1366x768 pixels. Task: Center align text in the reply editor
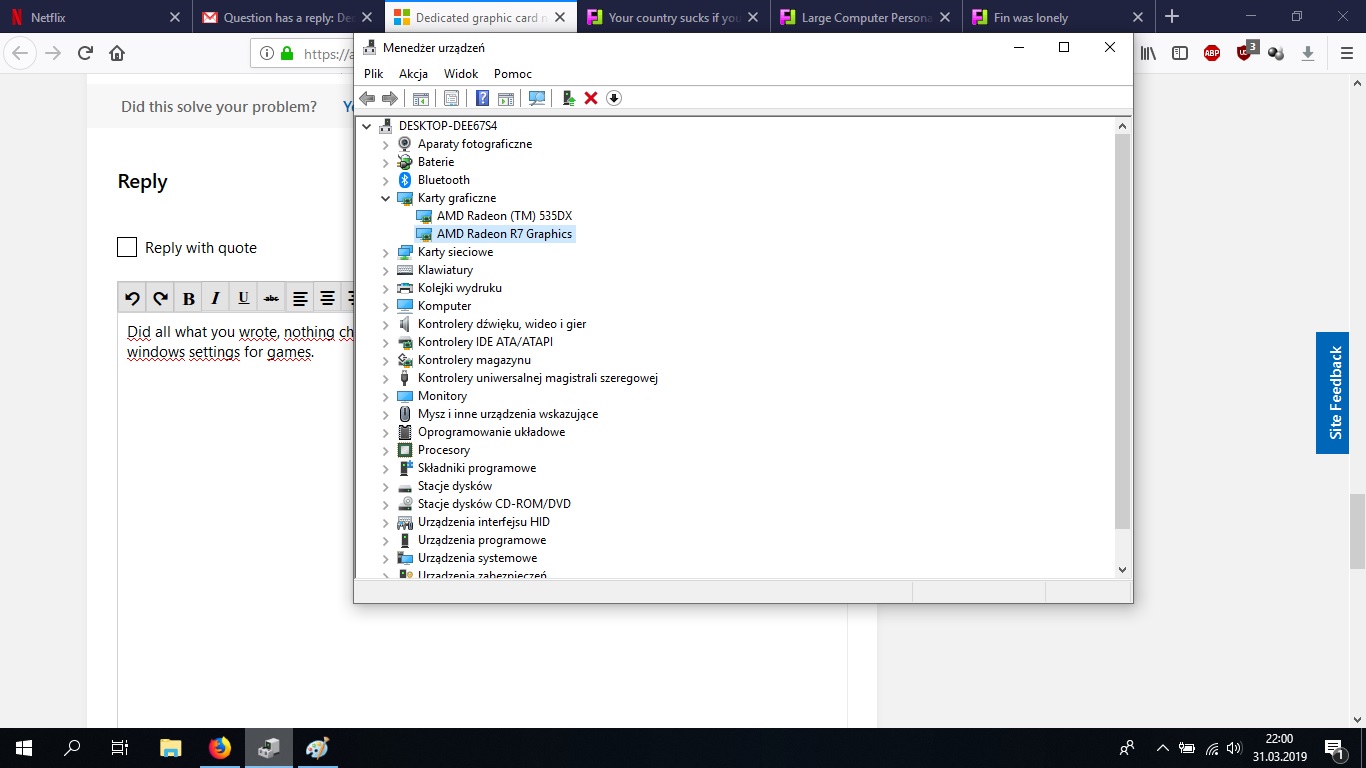(327, 298)
